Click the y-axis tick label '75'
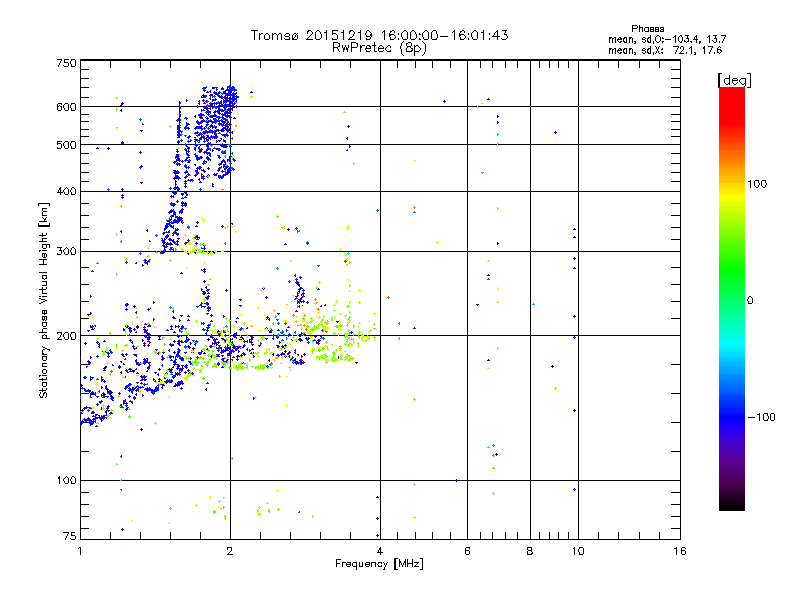The image size is (800, 600). (70, 536)
